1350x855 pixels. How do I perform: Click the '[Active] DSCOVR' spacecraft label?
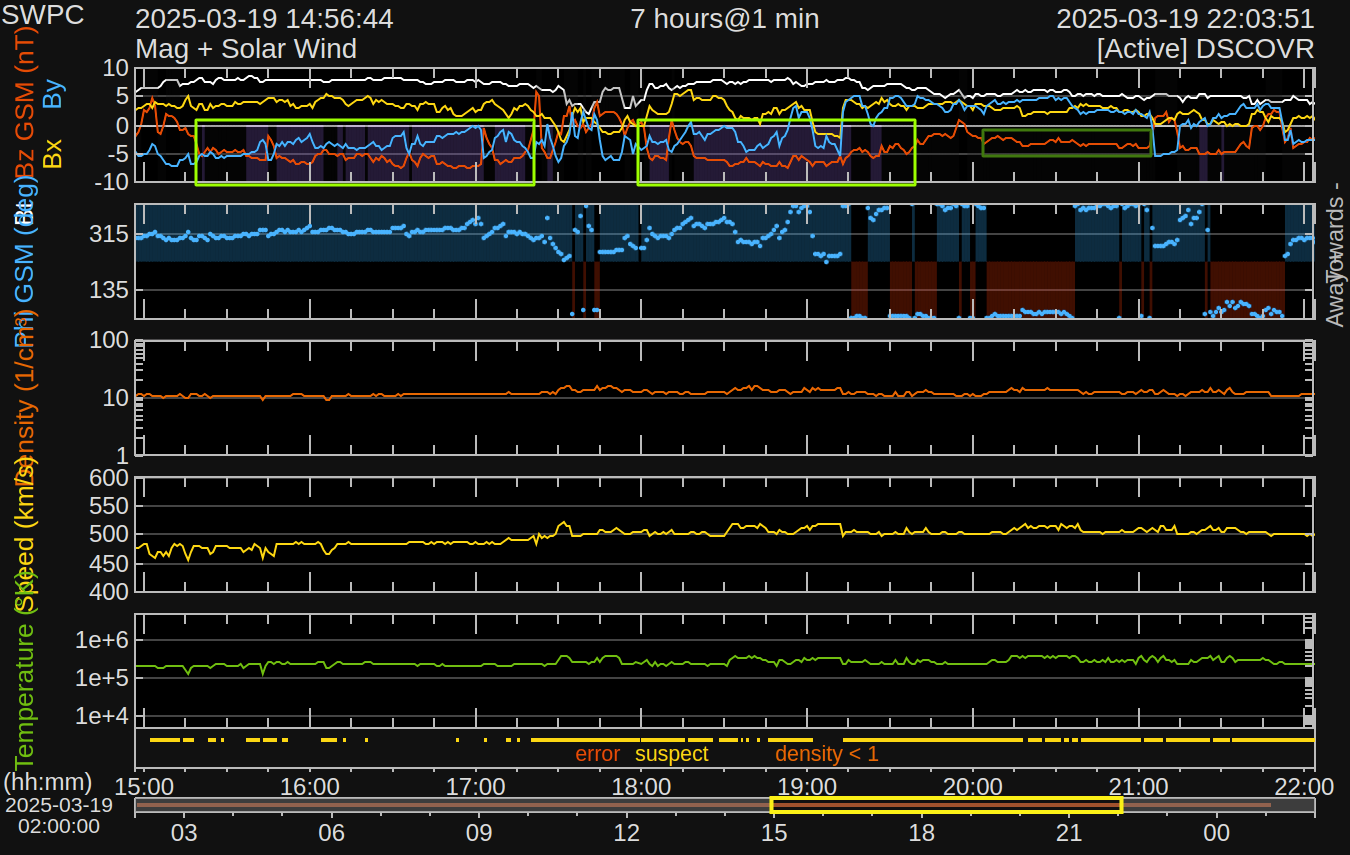tap(1205, 48)
